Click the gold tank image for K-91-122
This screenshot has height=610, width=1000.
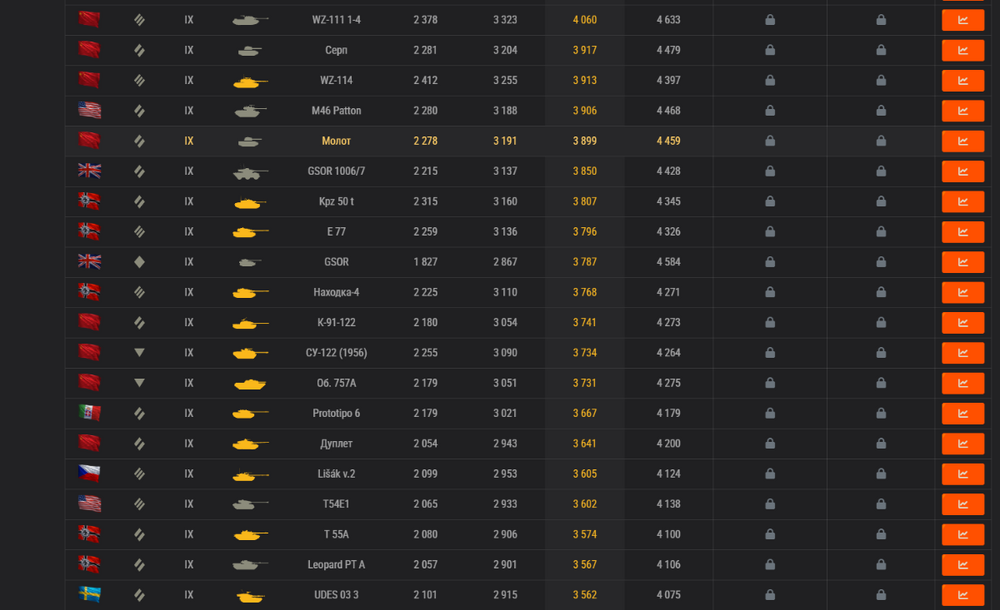pos(250,323)
